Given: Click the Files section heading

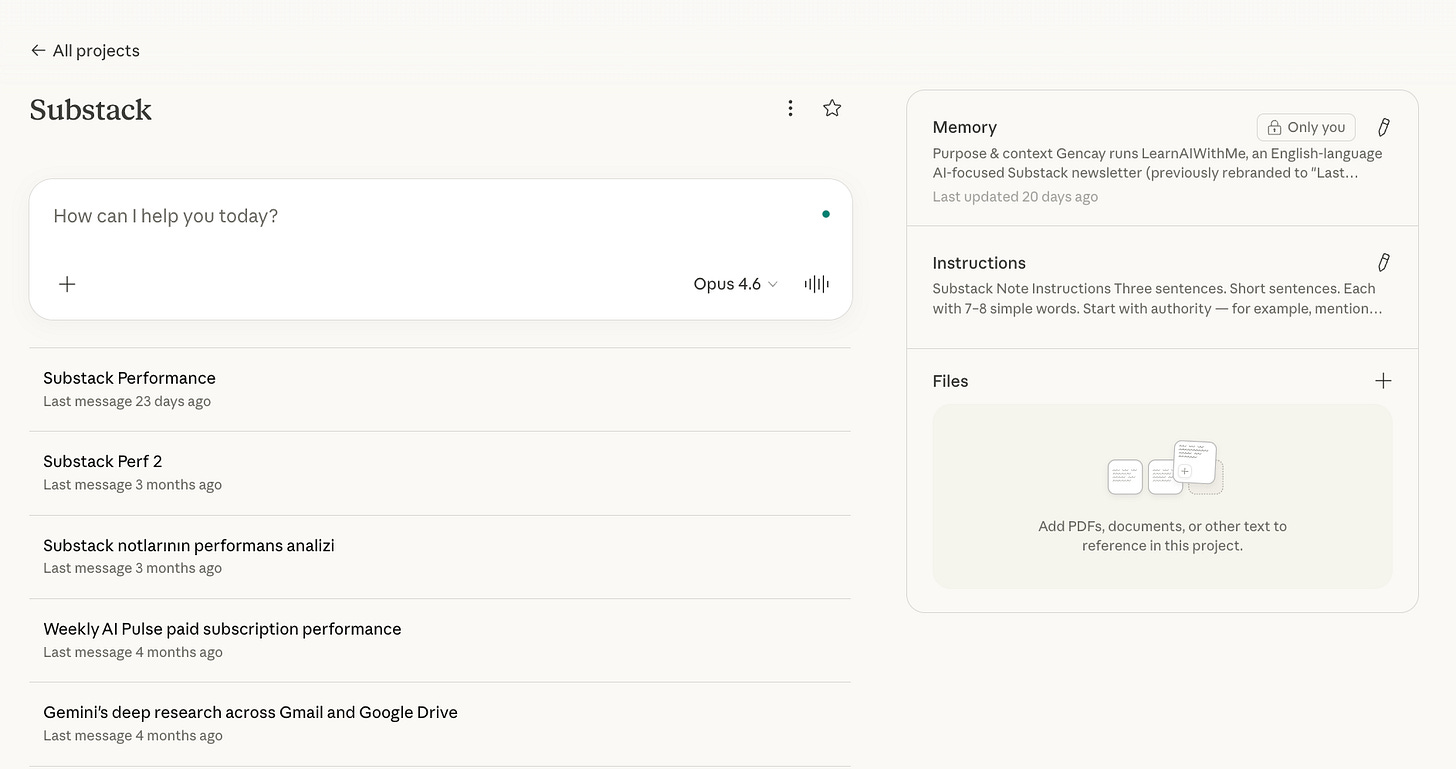Looking at the screenshot, I should 950,381.
